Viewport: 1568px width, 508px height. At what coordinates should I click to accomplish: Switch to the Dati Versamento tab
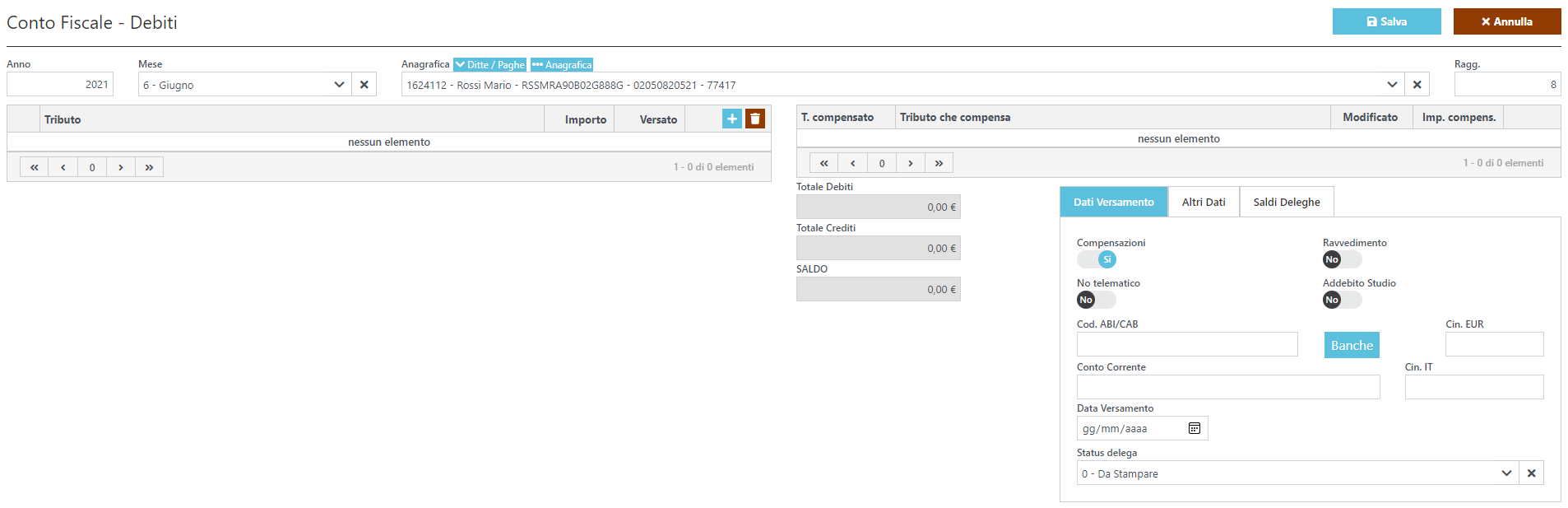click(x=1114, y=202)
